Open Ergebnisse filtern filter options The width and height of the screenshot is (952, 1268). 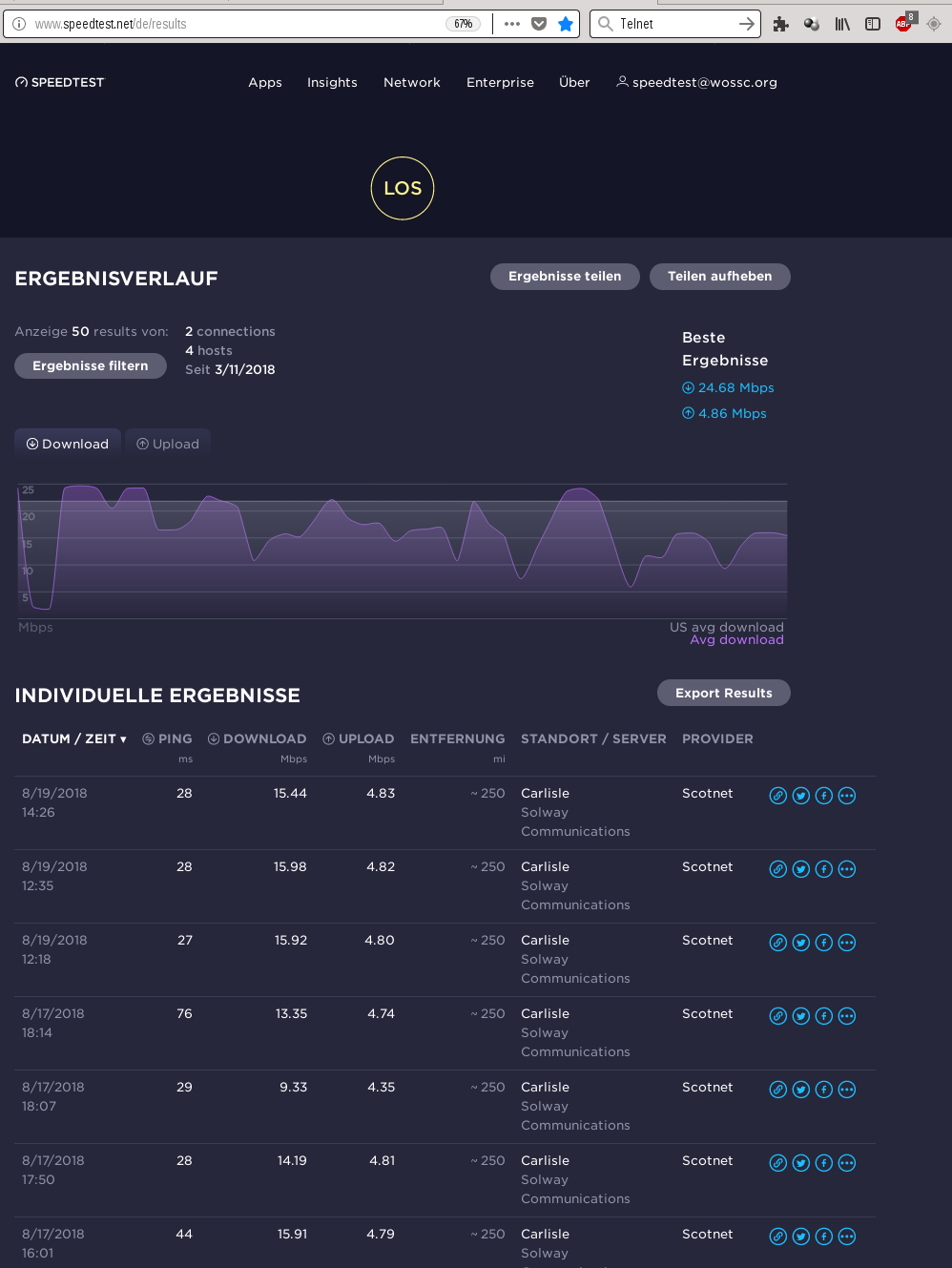(x=91, y=365)
